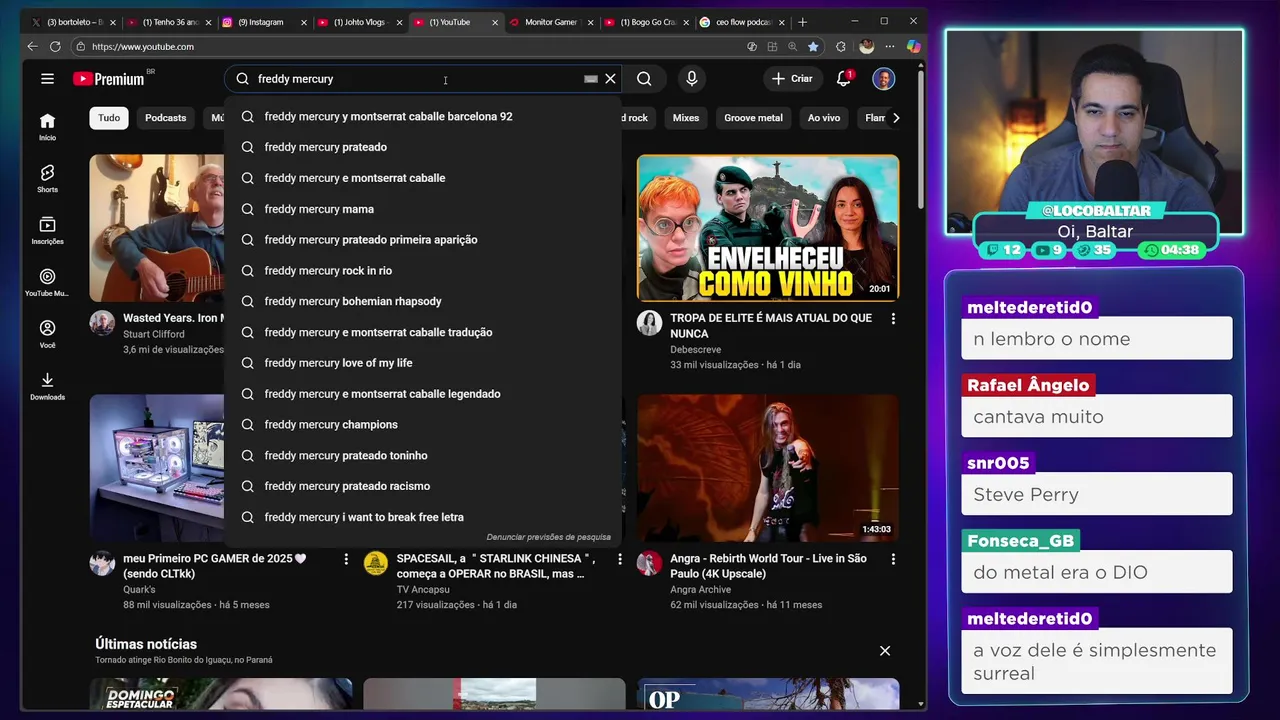Open the browser three-dot settings menu
The width and height of the screenshot is (1280, 720).
pyautogui.click(x=889, y=47)
